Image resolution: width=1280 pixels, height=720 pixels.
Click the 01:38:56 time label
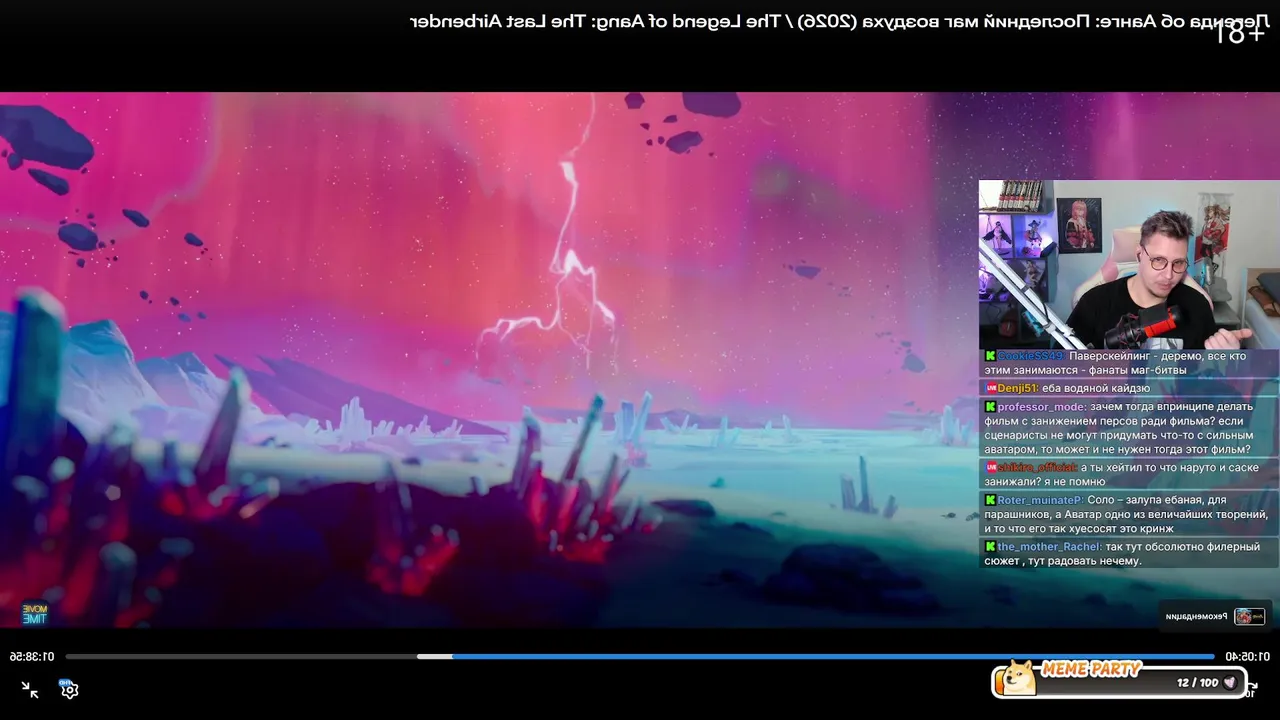[32, 657]
